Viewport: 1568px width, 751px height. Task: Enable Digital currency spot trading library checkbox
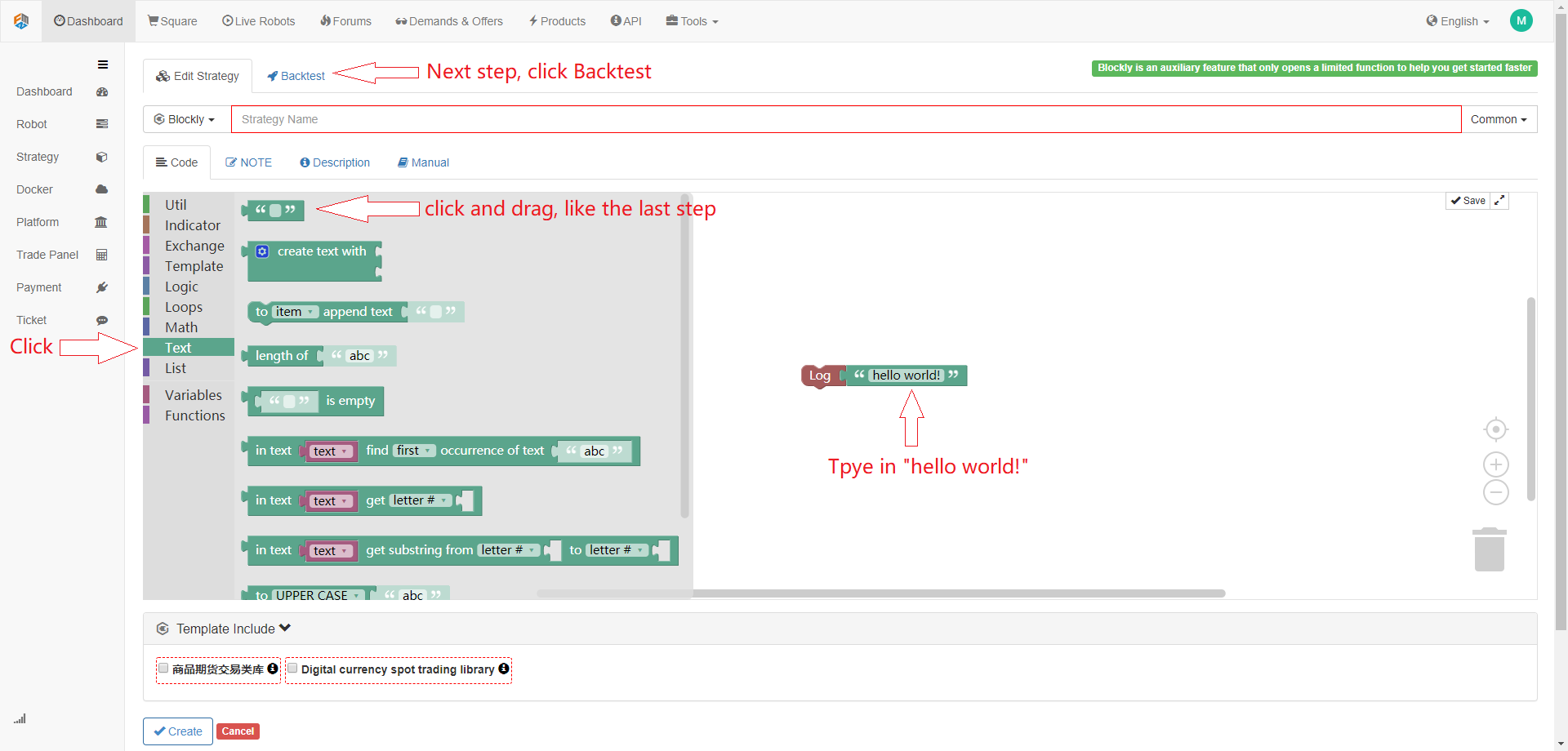point(292,669)
